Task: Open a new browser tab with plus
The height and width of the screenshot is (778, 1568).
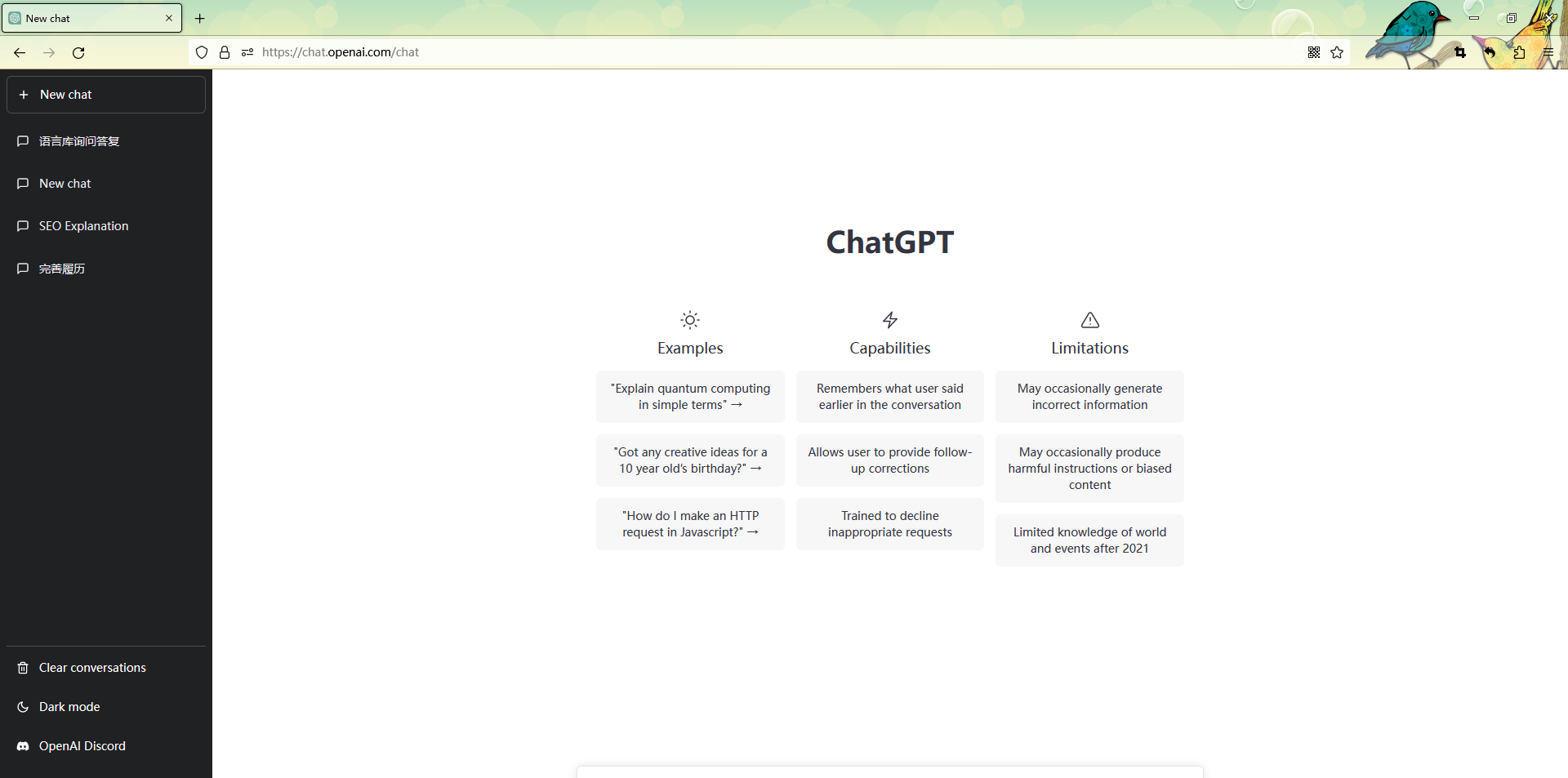Action: (x=200, y=18)
